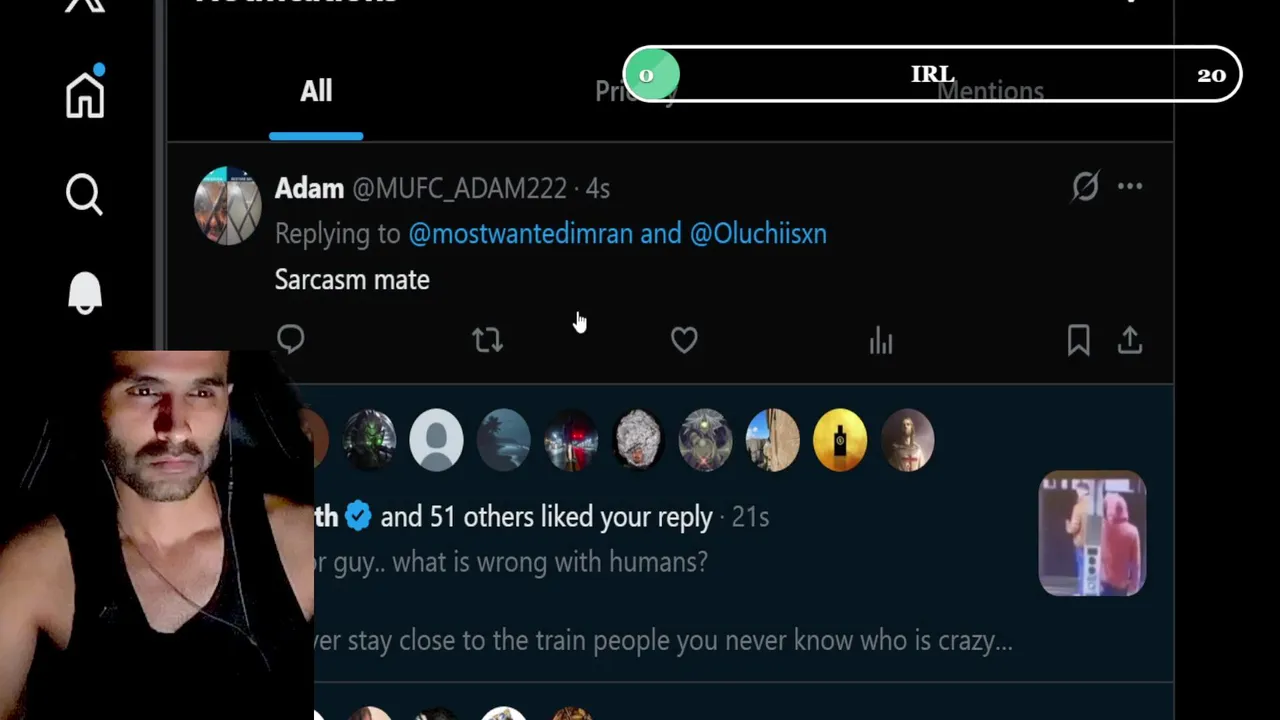
Task: Open the Notifications bell icon
Action: click(x=85, y=294)
